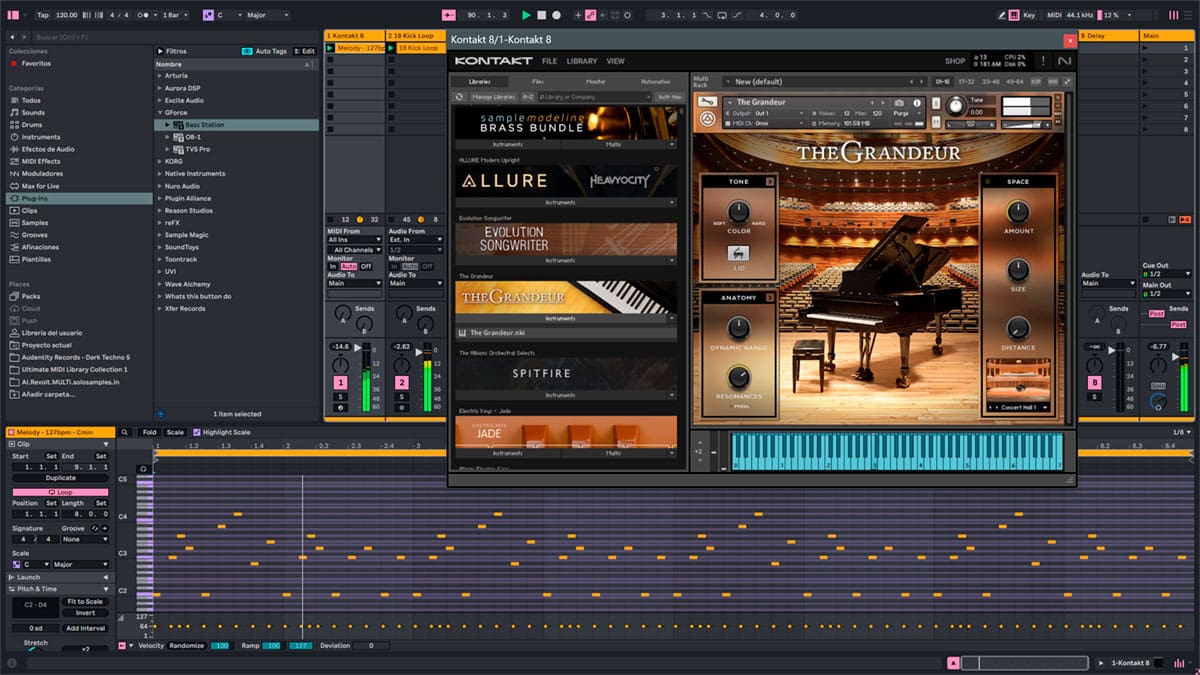Open the Kontakt SHOP link
This screenshot has width=1200, height=675.
point(955,61)
